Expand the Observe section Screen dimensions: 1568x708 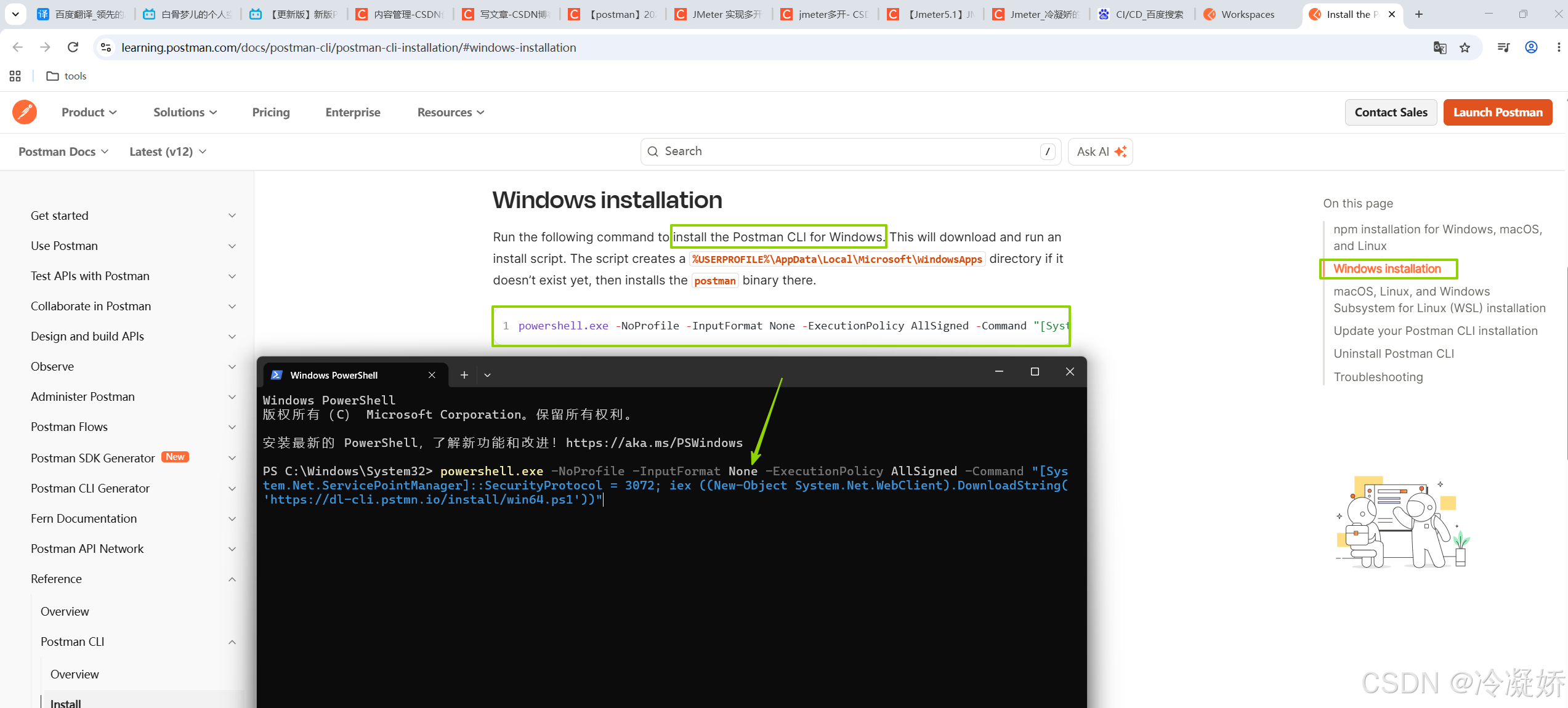coord(134,366)
